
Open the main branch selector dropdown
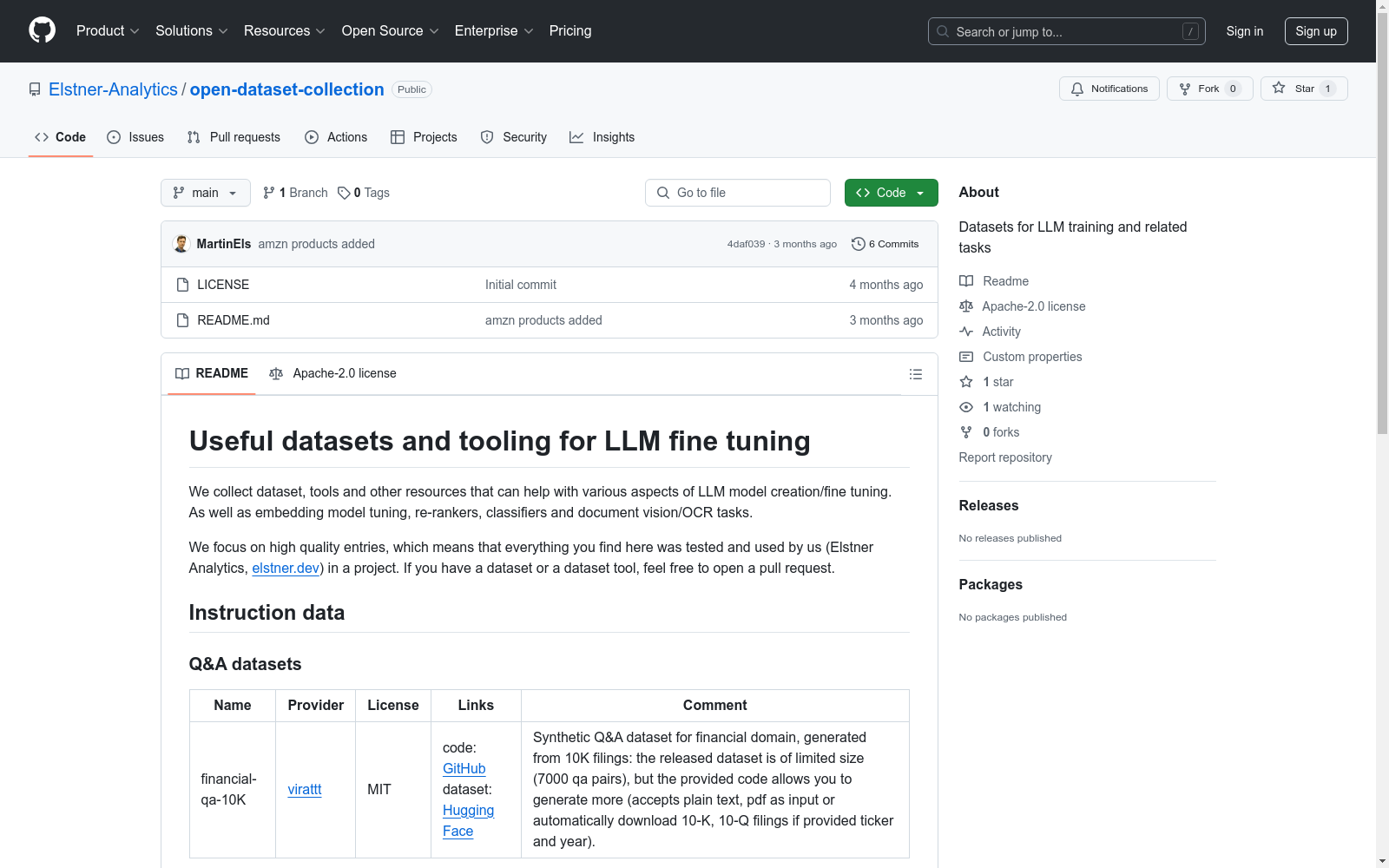tap(206, 193)
